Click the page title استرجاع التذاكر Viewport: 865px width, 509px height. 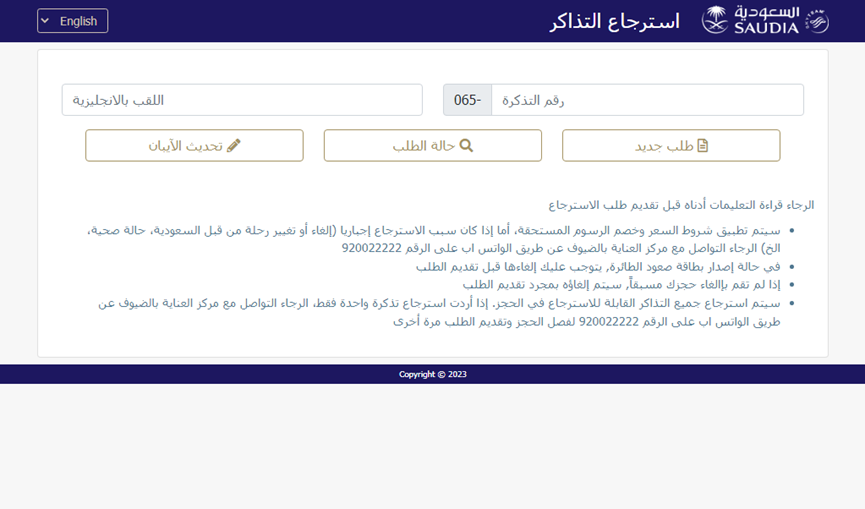point(615,21)
